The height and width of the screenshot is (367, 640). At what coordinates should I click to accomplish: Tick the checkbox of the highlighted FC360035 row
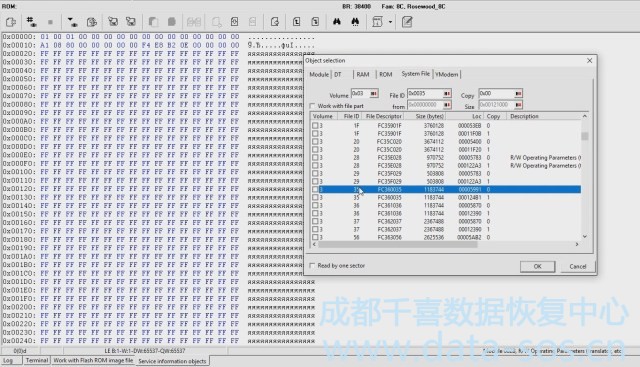click(x=315, y=189)
